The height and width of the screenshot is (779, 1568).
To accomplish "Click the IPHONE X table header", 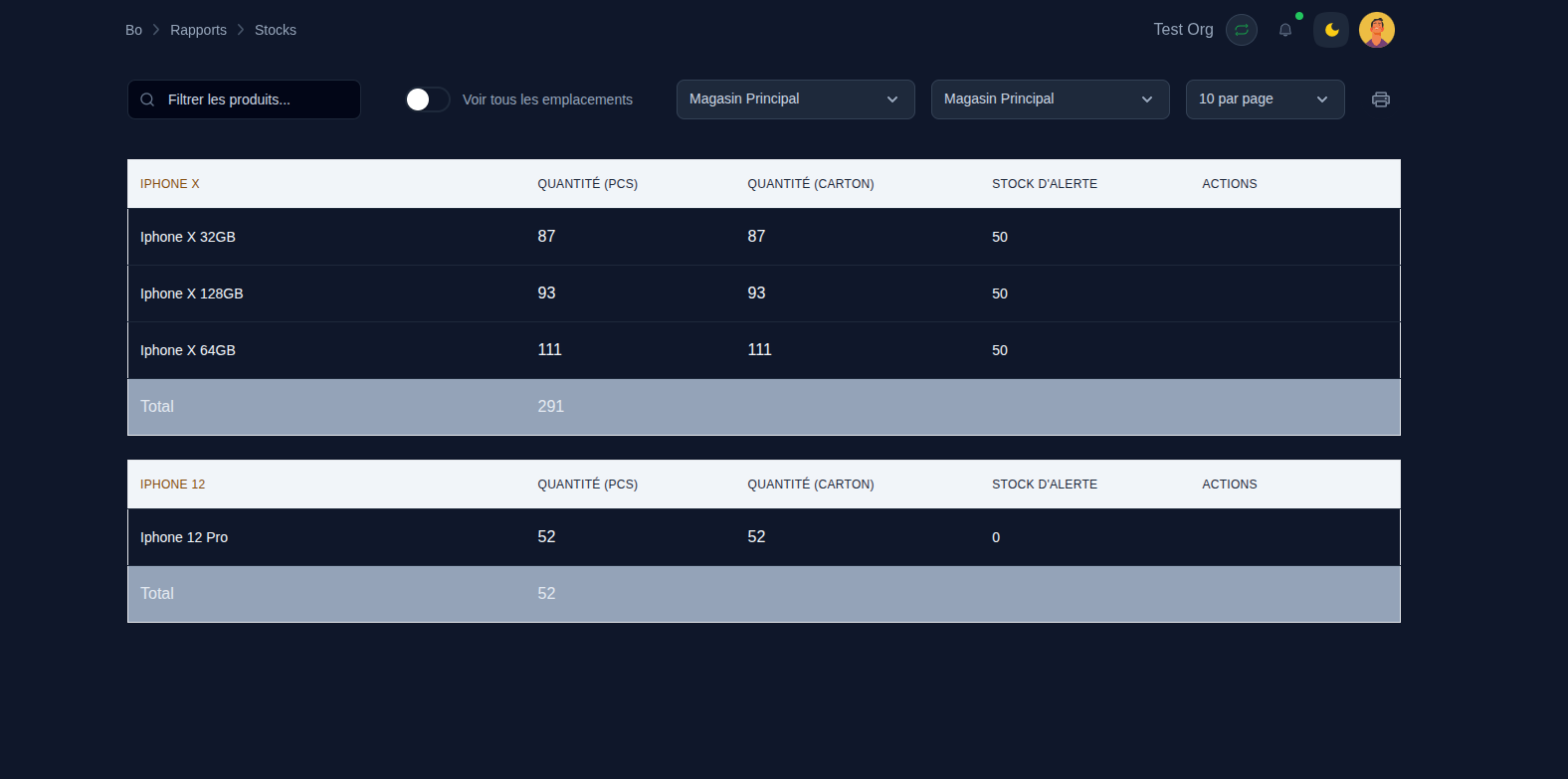I will click(x=170, y=184).
